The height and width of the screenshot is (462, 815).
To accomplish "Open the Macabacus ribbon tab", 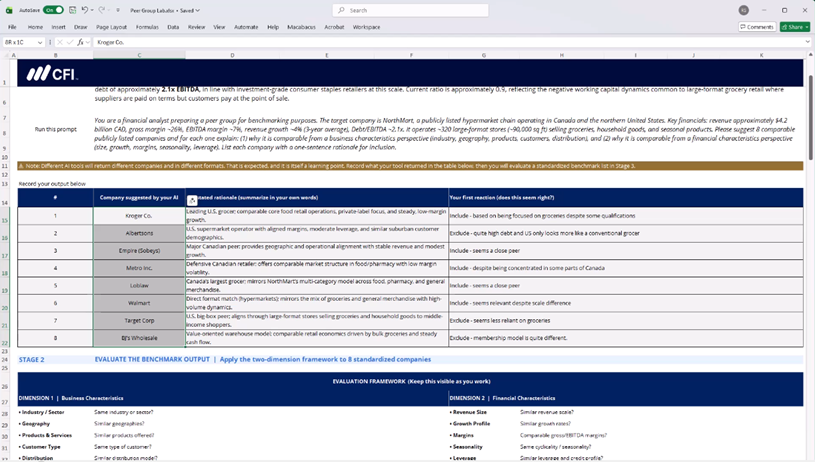I will coord(302,27).
